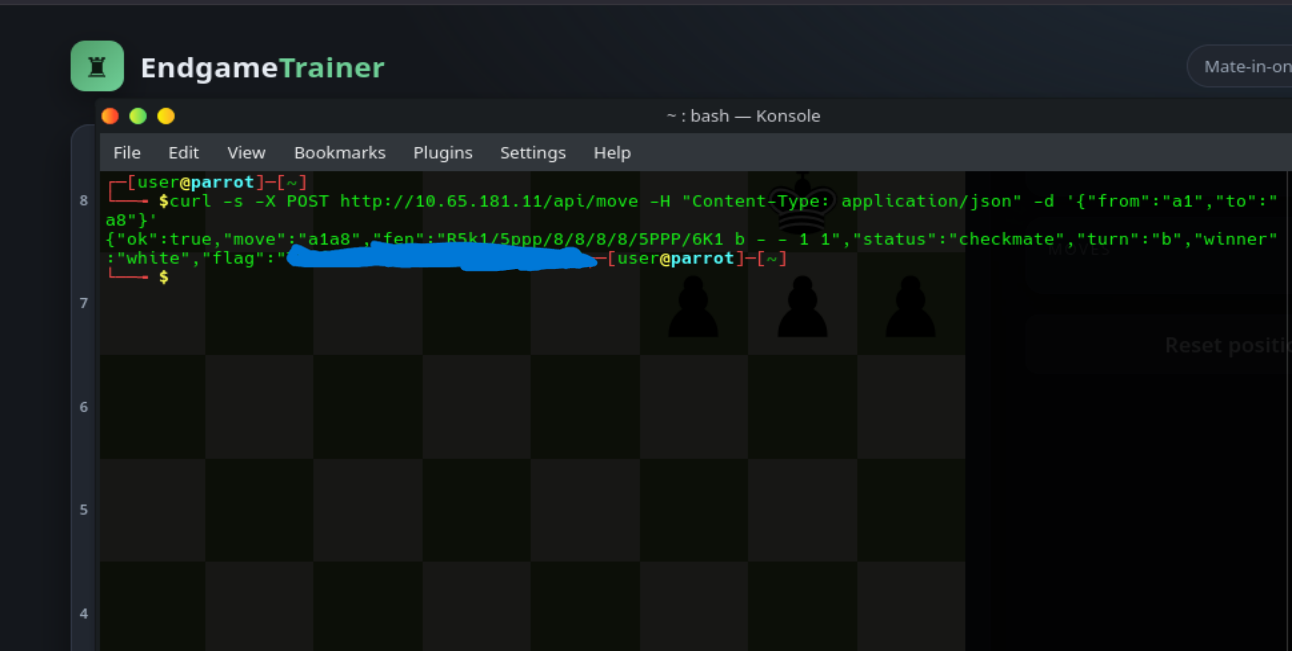Click the rank 4 label beside the board
Viewport: 1292px width, 651px height.
84,614
